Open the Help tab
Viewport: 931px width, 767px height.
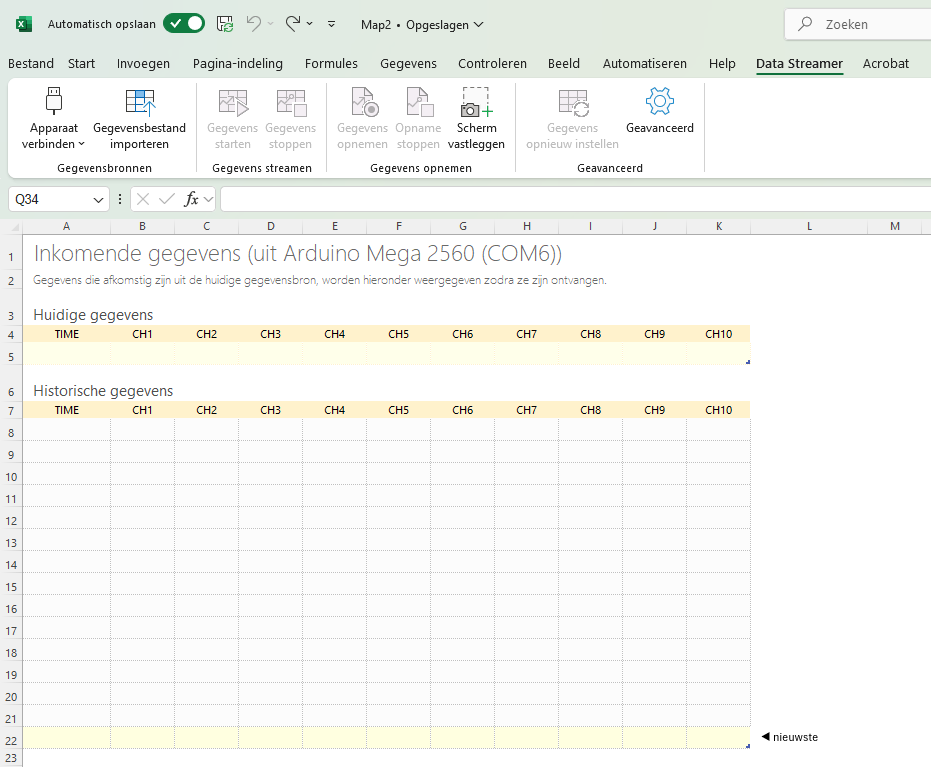tap(722, 64)
